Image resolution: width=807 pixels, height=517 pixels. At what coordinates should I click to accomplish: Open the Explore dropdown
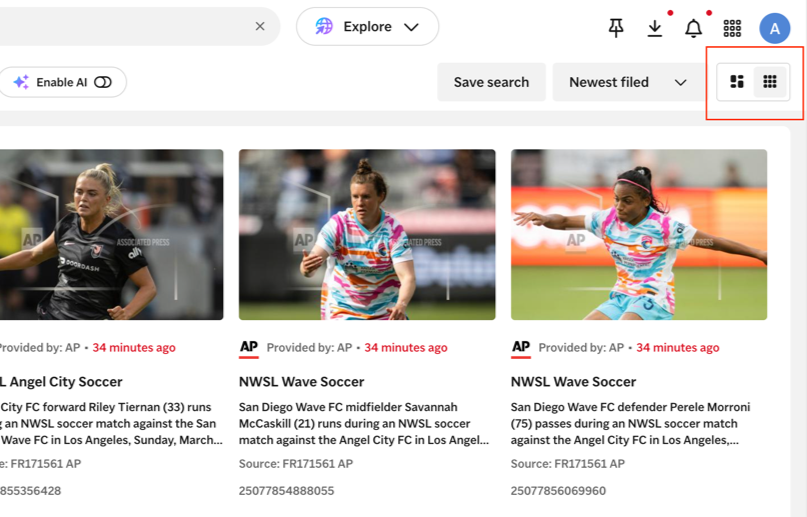tap(367, 26)
